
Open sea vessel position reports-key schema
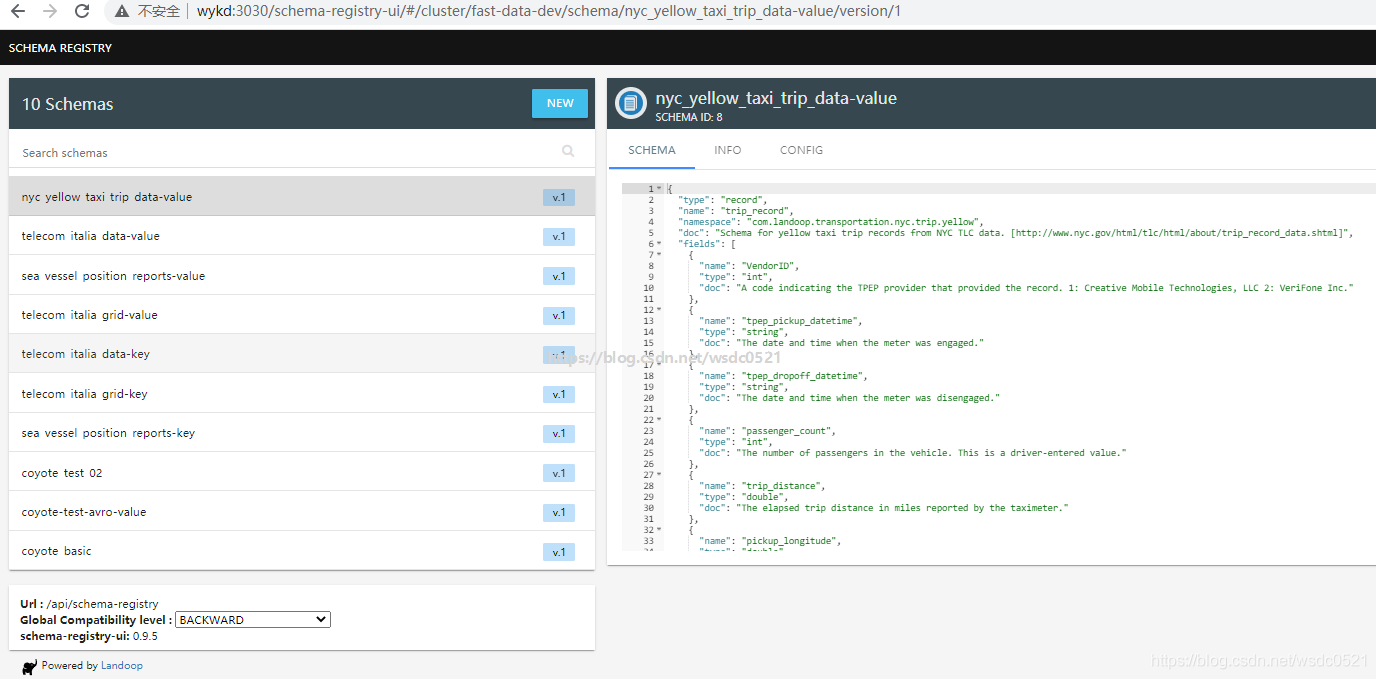pos(302,433)
